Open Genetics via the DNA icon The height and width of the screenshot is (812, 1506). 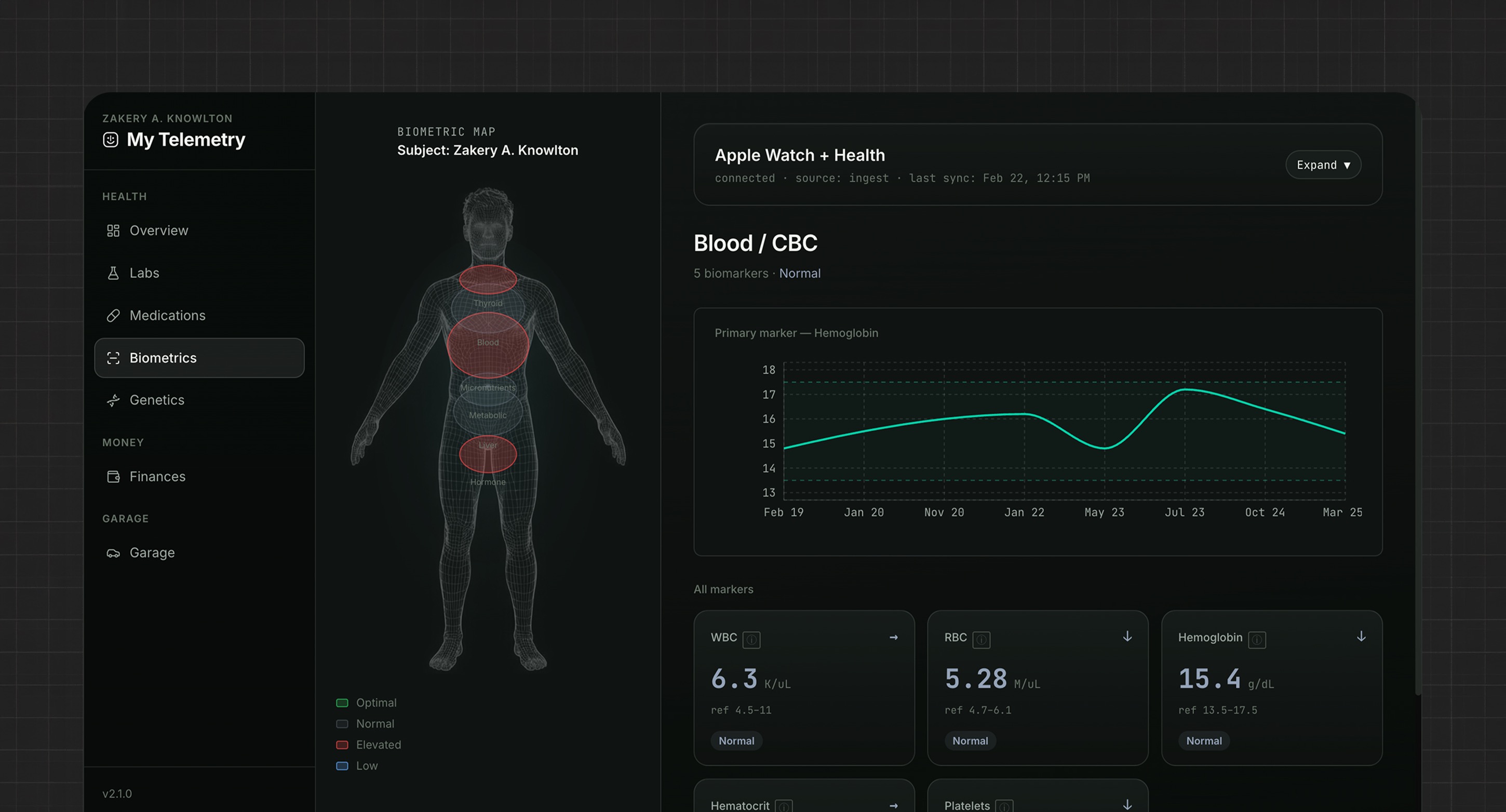[113, 400]
